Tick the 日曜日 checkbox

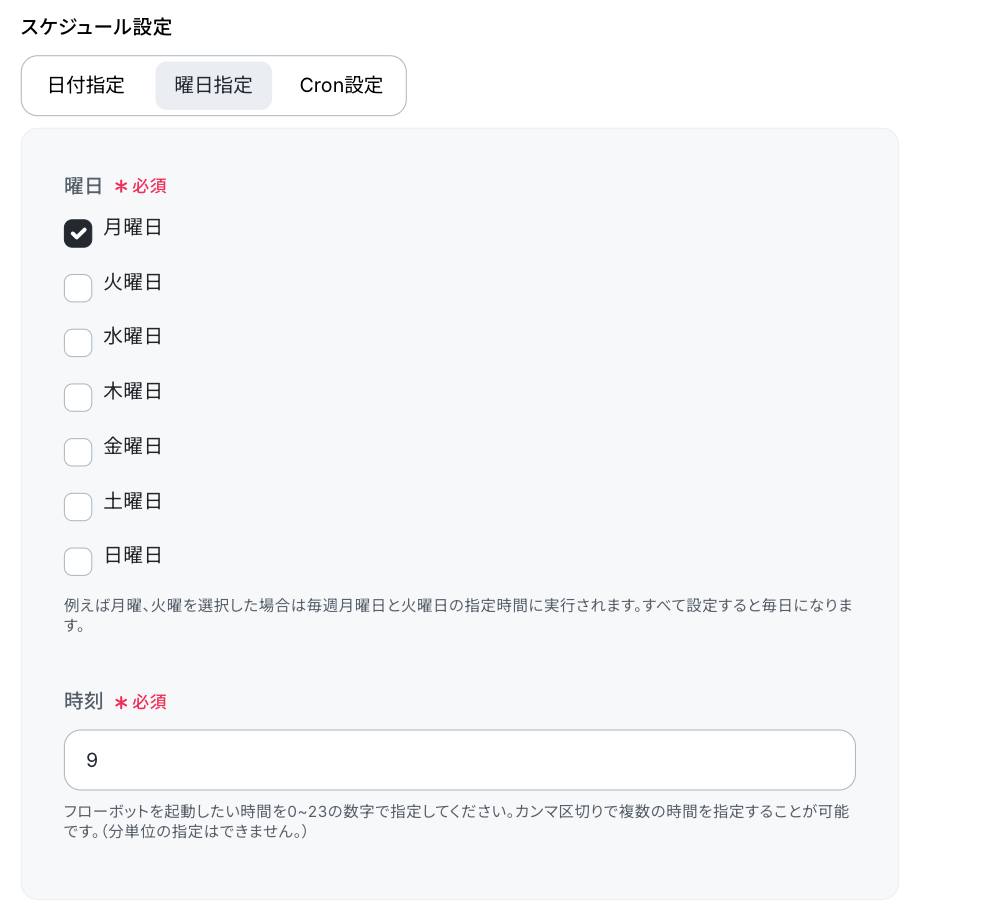78,561
